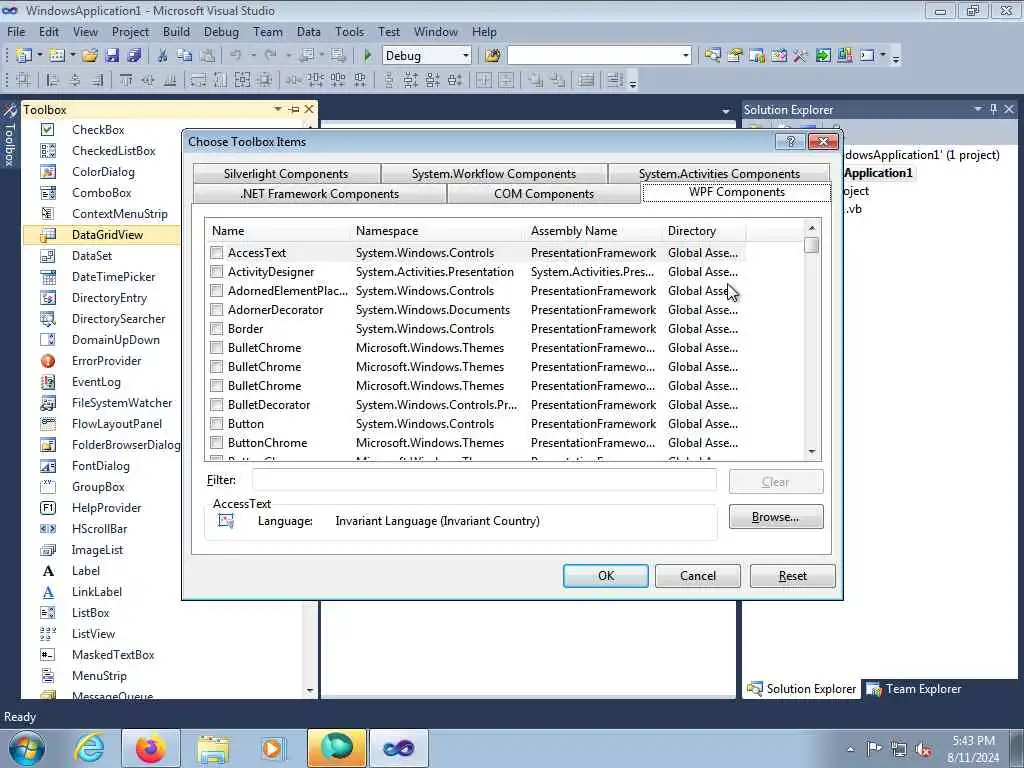Open the File menu

(16, 31)
